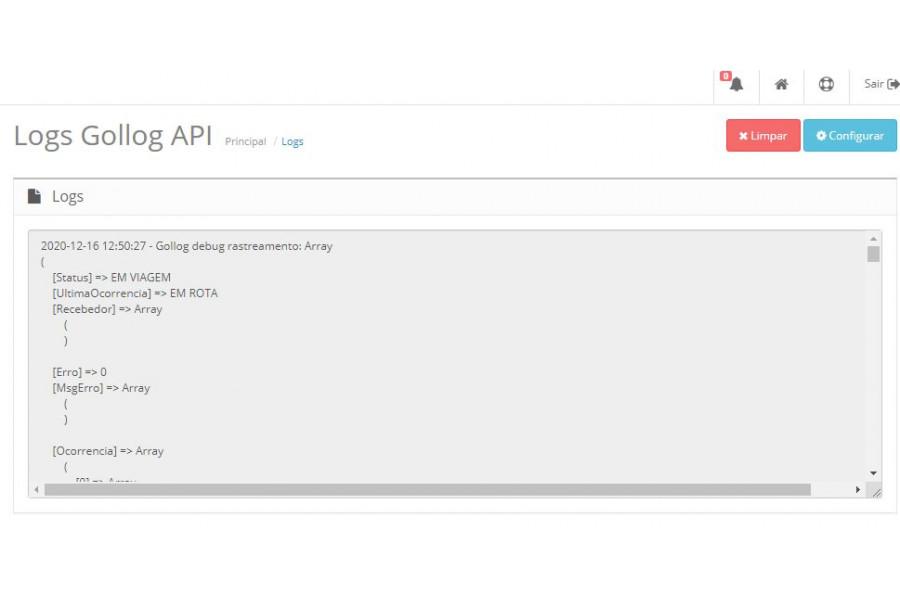
Task: Click the '[Ocorrencia] => Array' line
Action: click(108, 451)
